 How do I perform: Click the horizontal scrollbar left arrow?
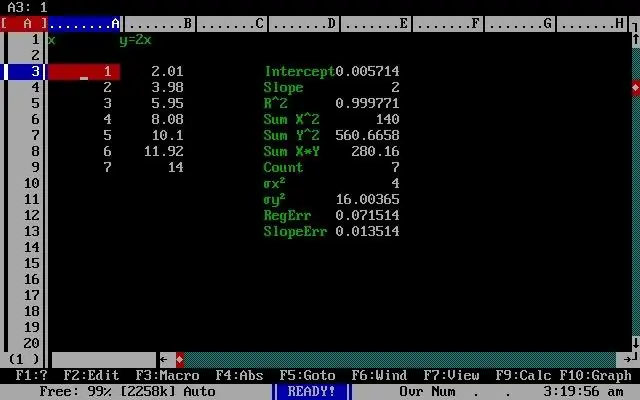point(164,360)
